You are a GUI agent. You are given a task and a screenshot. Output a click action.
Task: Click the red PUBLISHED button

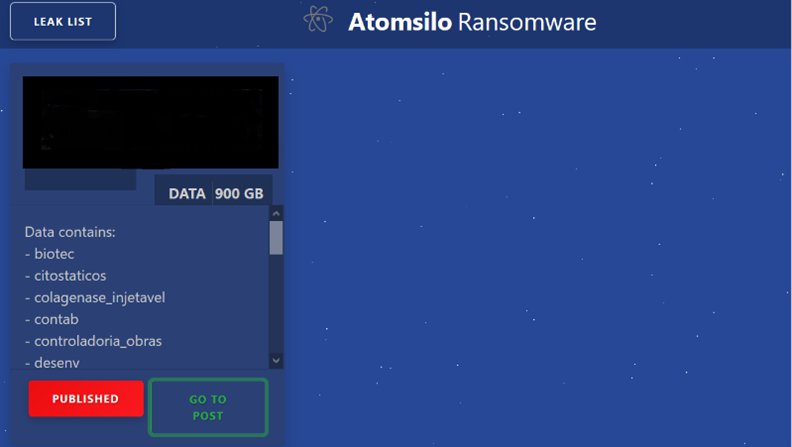(x=86, y=399)
